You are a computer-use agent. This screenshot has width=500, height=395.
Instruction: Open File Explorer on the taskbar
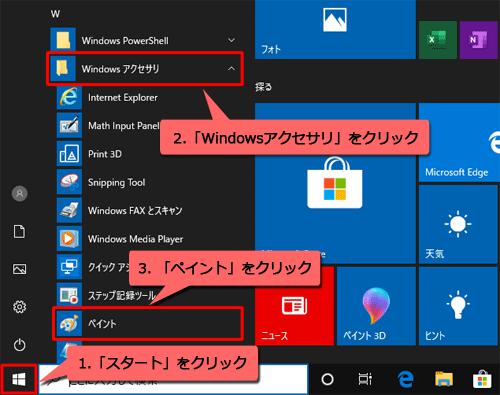(x=444, y=379)
